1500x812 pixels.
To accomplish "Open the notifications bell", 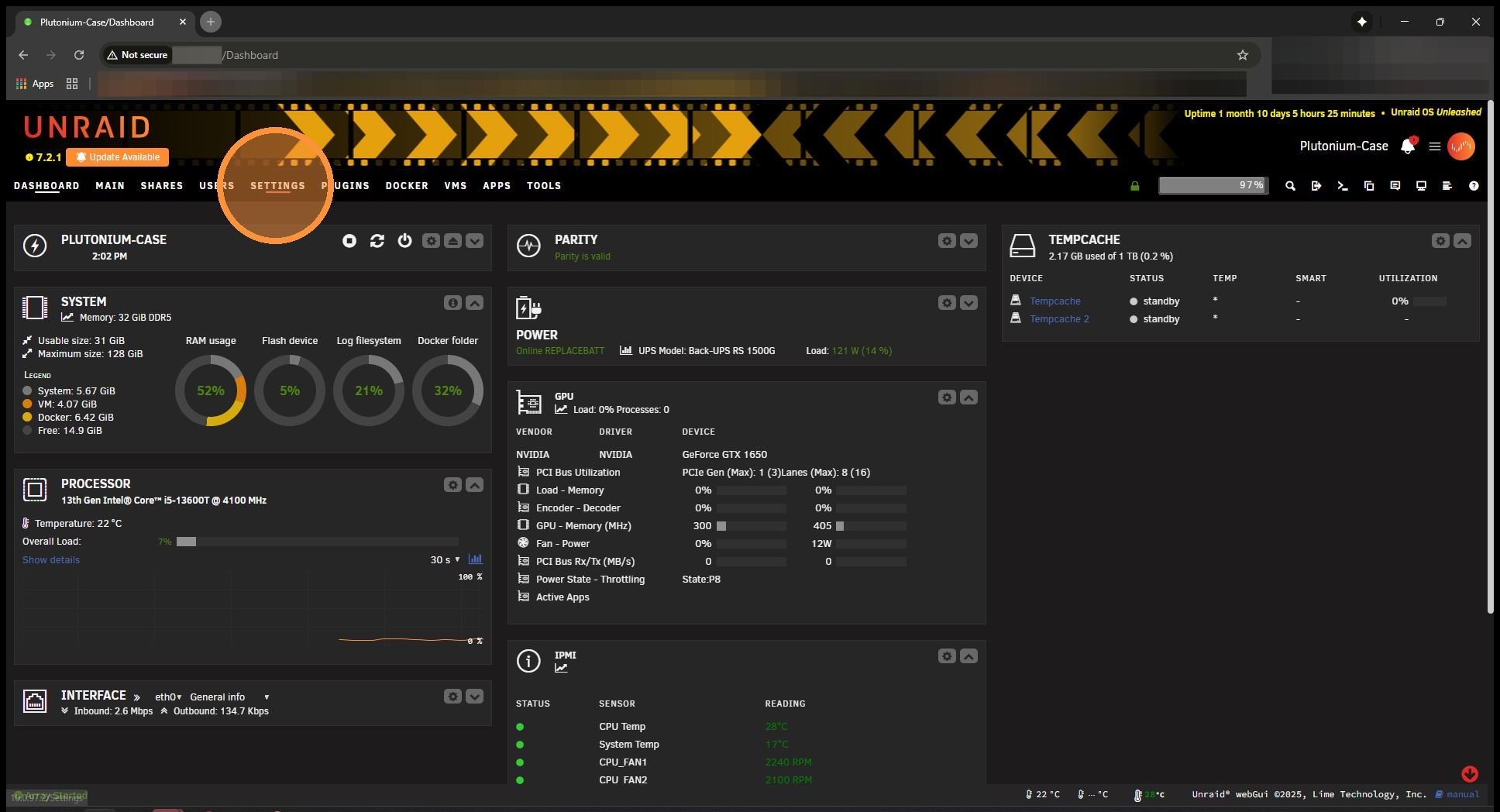I will [1408, 146].
